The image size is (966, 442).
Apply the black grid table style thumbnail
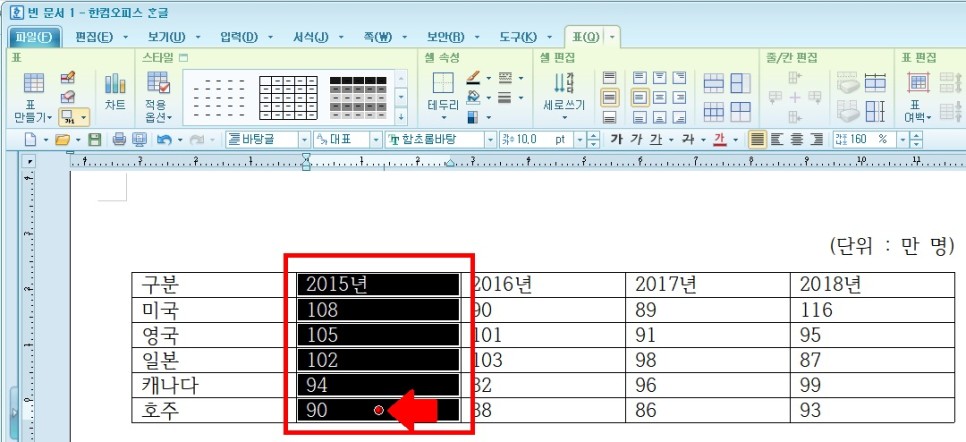click(288, 97)
